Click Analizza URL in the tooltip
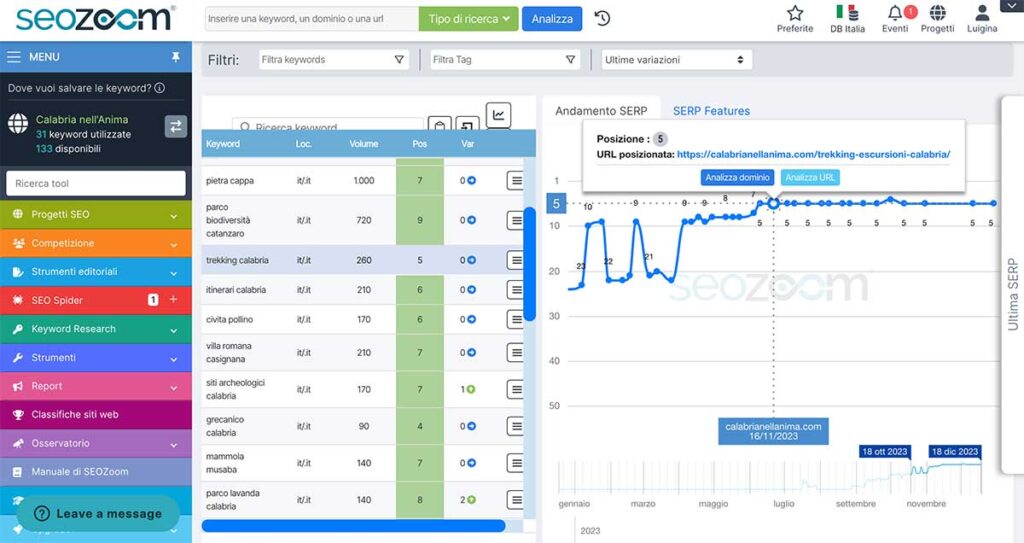This screenshot has height=543, width=1024. coord(810,177)
